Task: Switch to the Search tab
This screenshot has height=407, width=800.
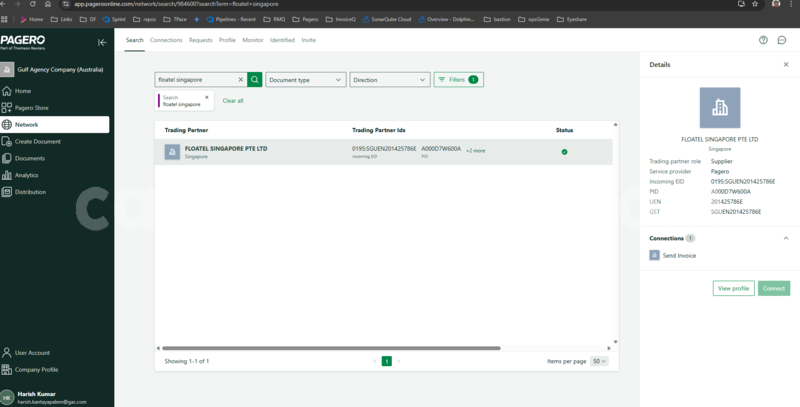Action: click(x=135, y=40)
